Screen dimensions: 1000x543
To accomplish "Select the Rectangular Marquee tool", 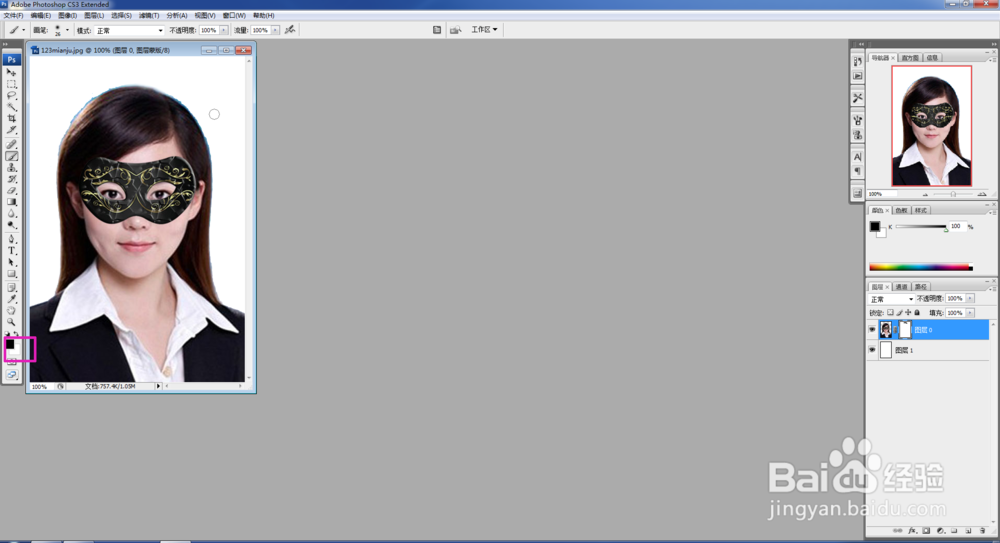I will click(11, 84).
